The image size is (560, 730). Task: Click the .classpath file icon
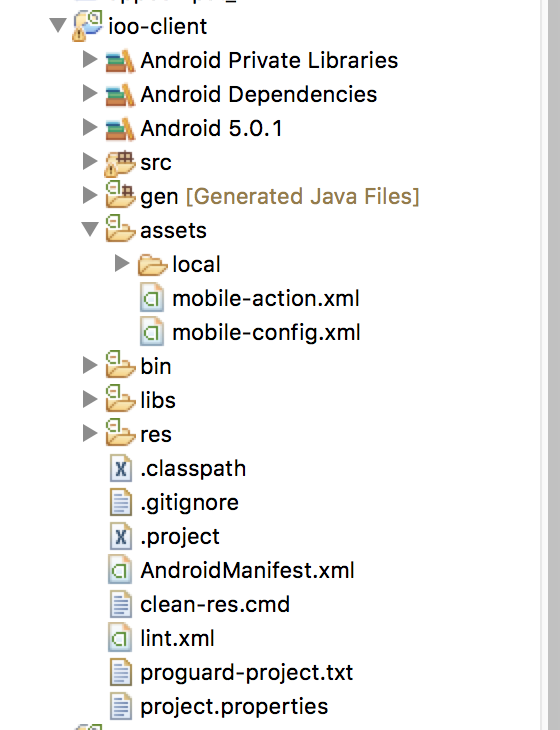[121, 468]
